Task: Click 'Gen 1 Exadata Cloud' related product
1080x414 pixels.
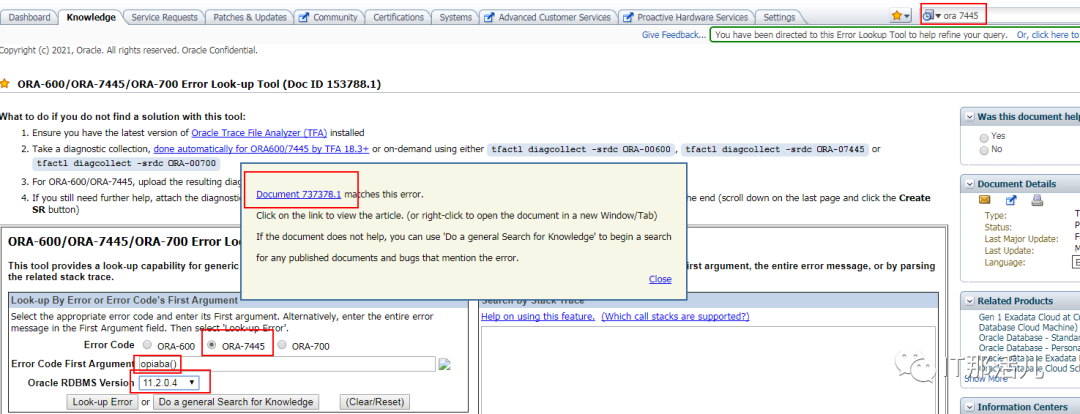Action: (1029, 317)
